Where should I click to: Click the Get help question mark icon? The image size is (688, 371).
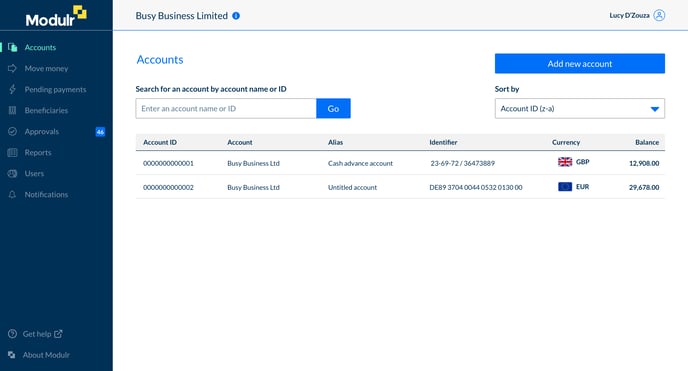(12, 334)
